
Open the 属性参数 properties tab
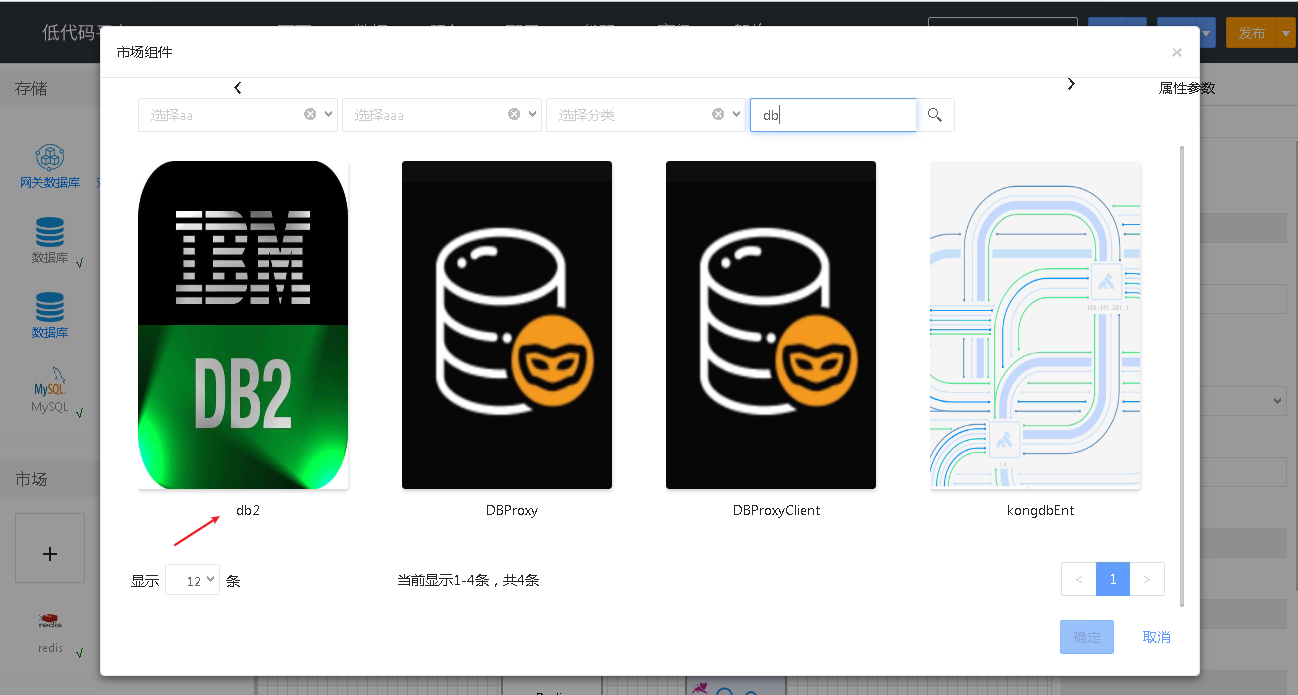[1187, 88]
